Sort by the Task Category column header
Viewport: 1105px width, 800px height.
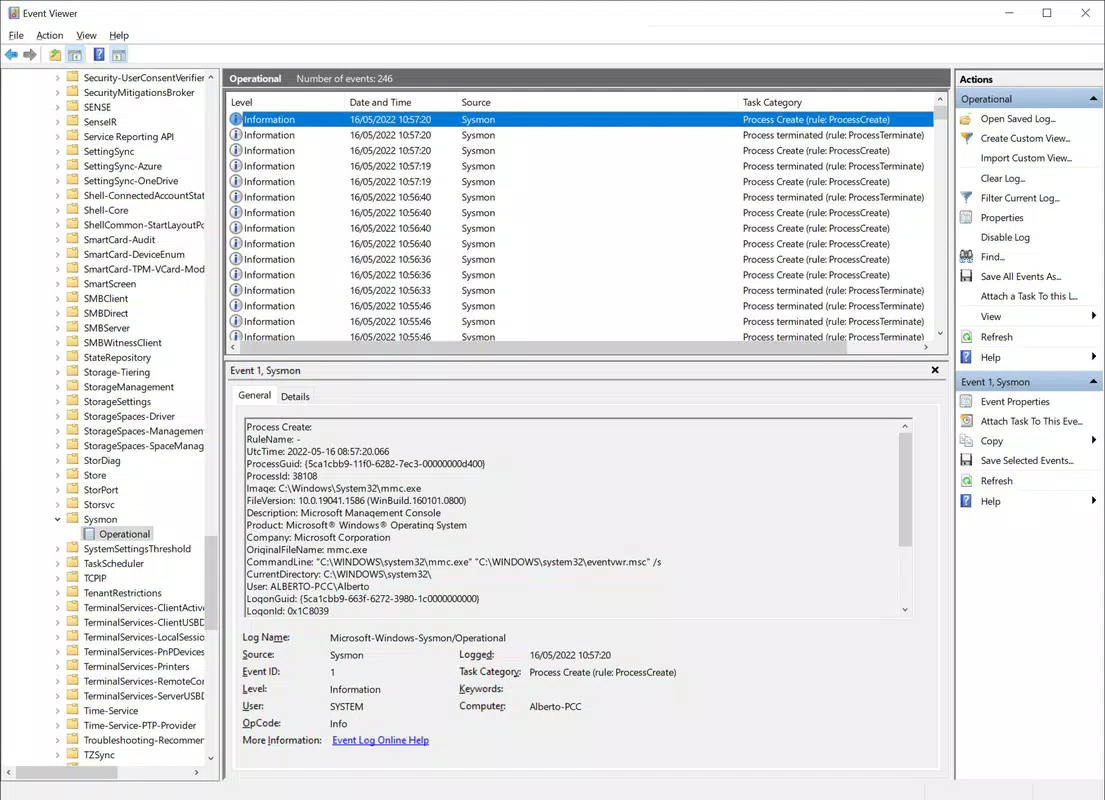click(835, 102)
